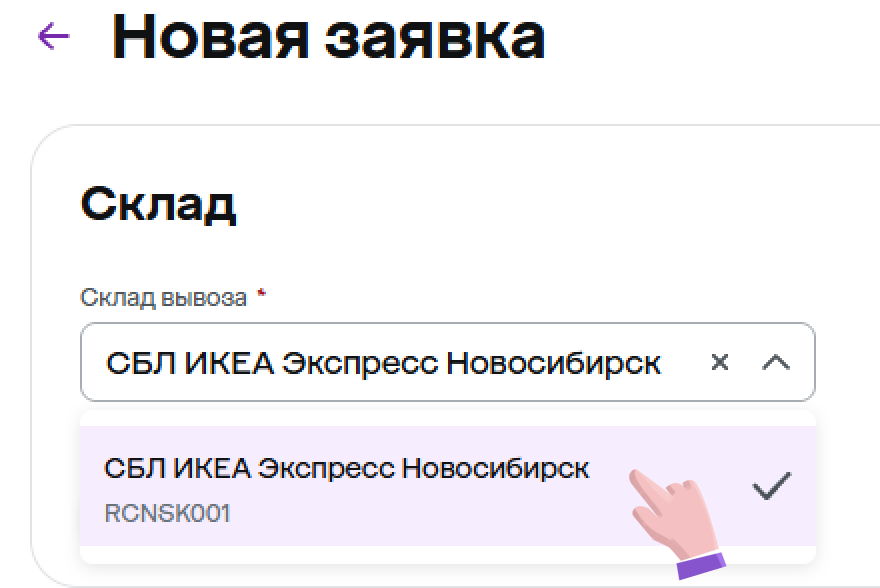Click the checkmark on the selected option
The height and width of the screenshot is (588, 880).
click(771, 487)
